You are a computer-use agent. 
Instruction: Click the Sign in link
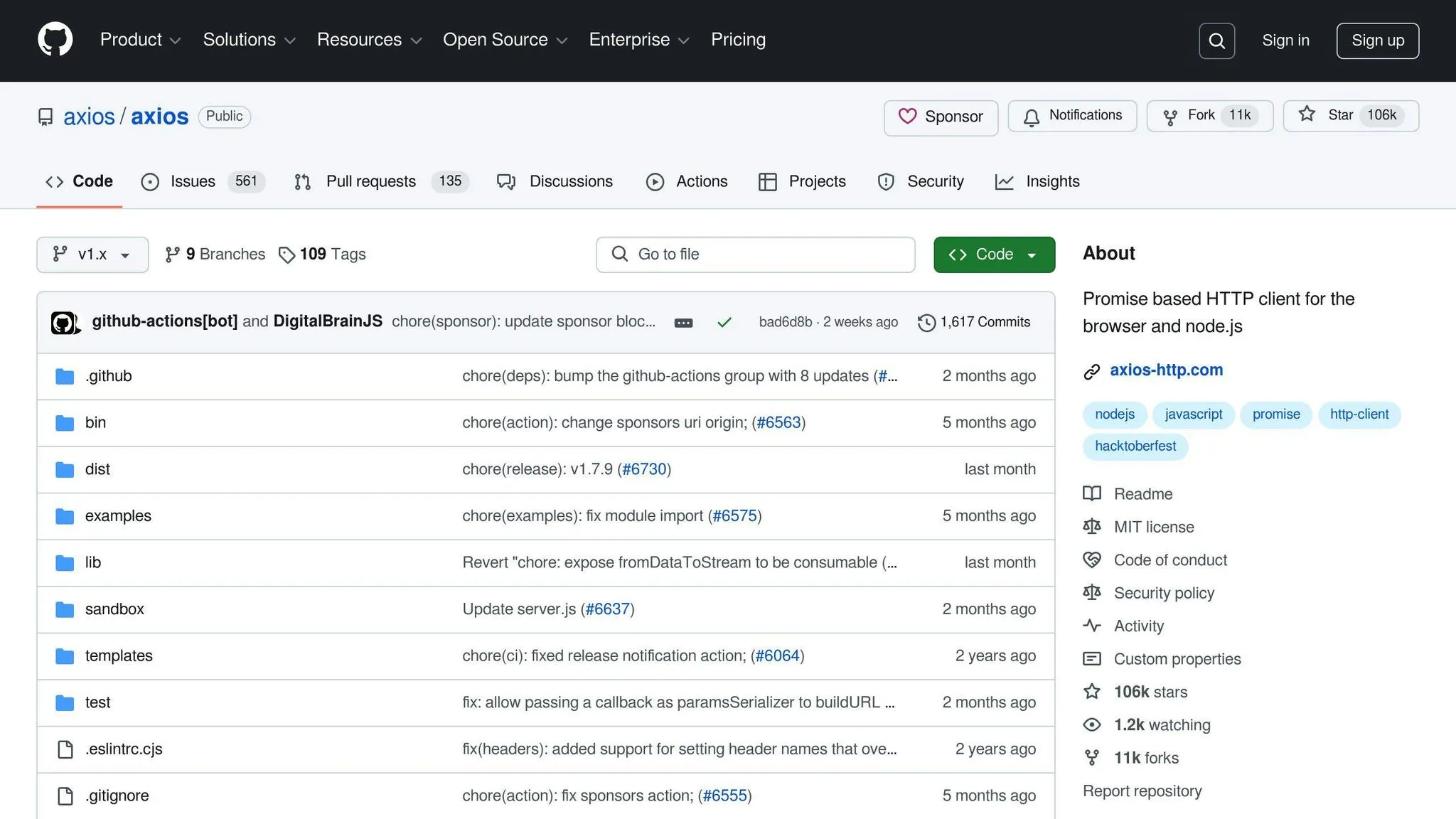pyautogui.click(x=1285, y=41)
